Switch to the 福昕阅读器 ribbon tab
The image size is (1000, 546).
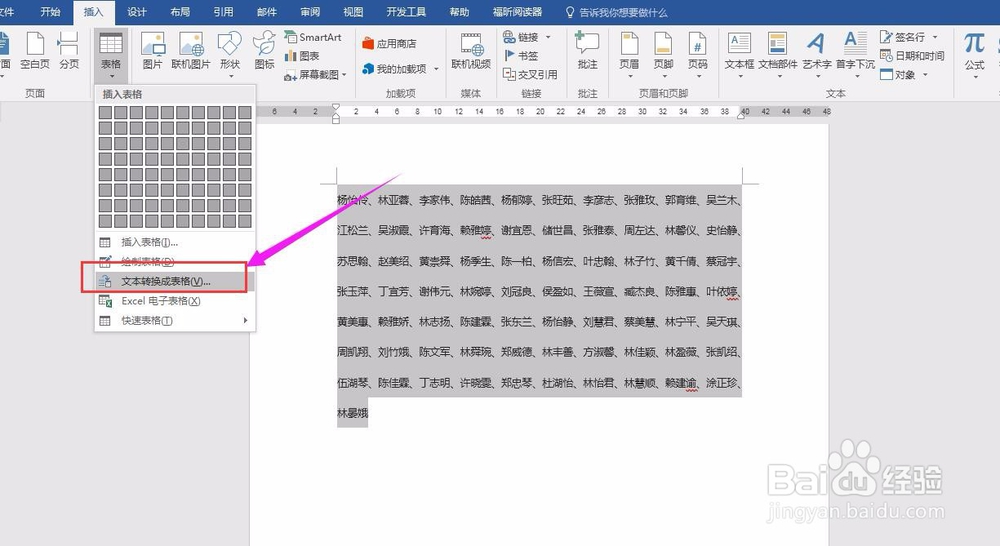[x=517, y=11]
